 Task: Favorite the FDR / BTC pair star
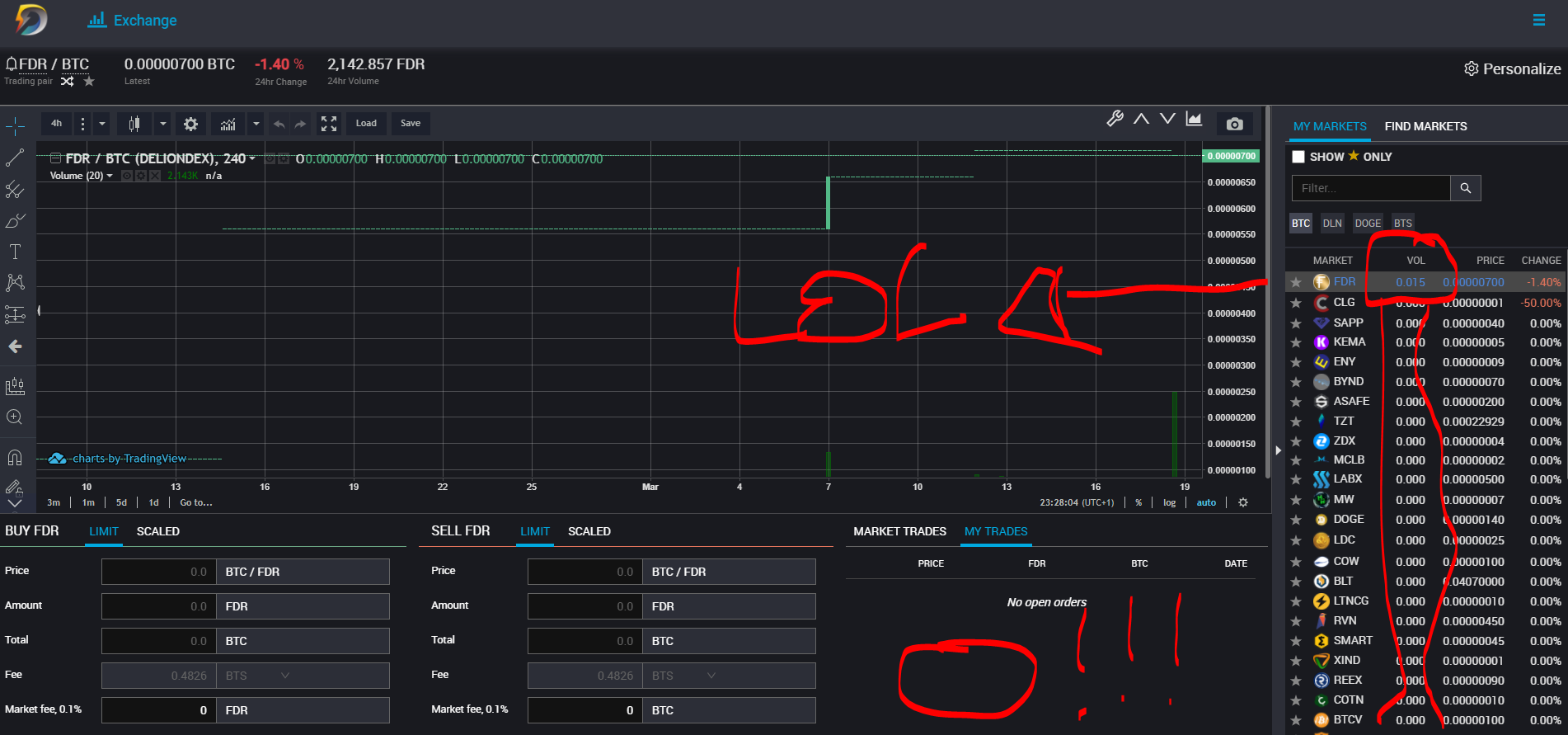89,81
